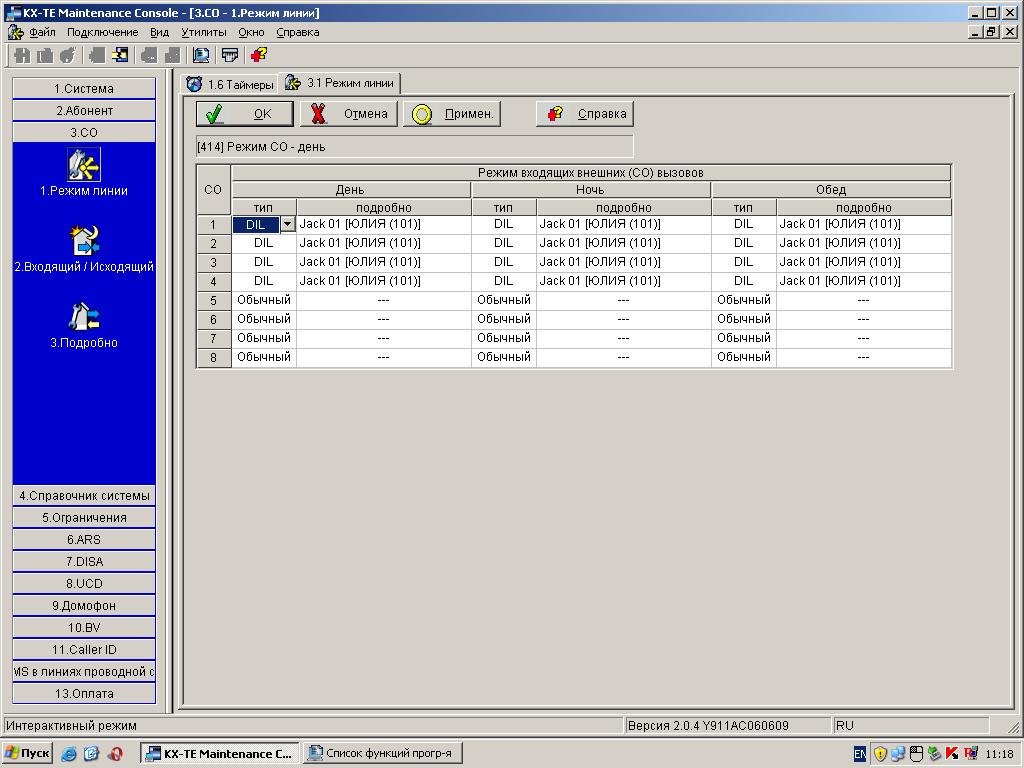Screen dimensions: 1024x768
Task: Expand the '1.Система' sidebar section
Action: (x=84, y=88)
